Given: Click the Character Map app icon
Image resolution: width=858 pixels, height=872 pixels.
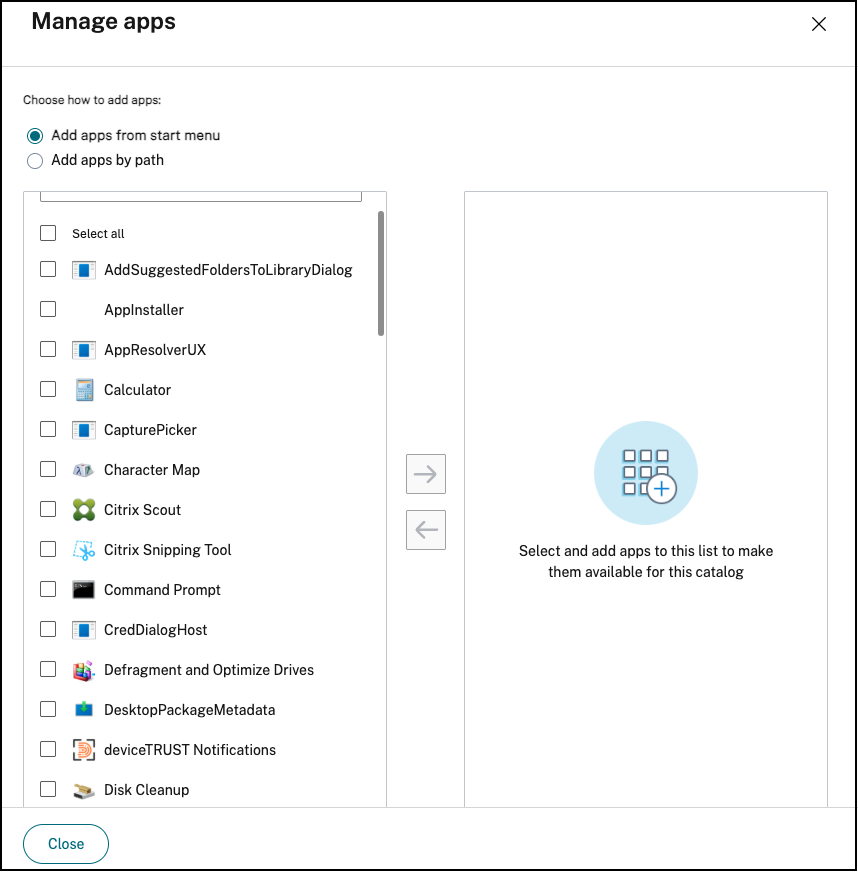Looking at the screenshot, I should pyautogui.click(x=84, y=470).
